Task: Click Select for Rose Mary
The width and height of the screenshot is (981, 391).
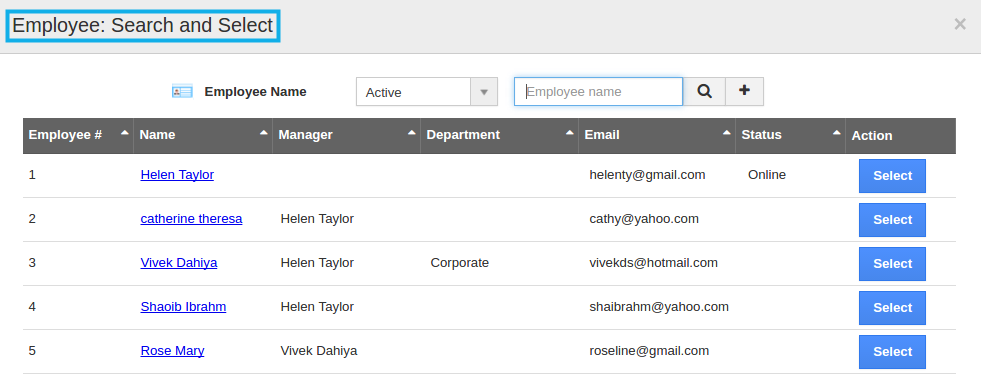Action: click(892, 352)
